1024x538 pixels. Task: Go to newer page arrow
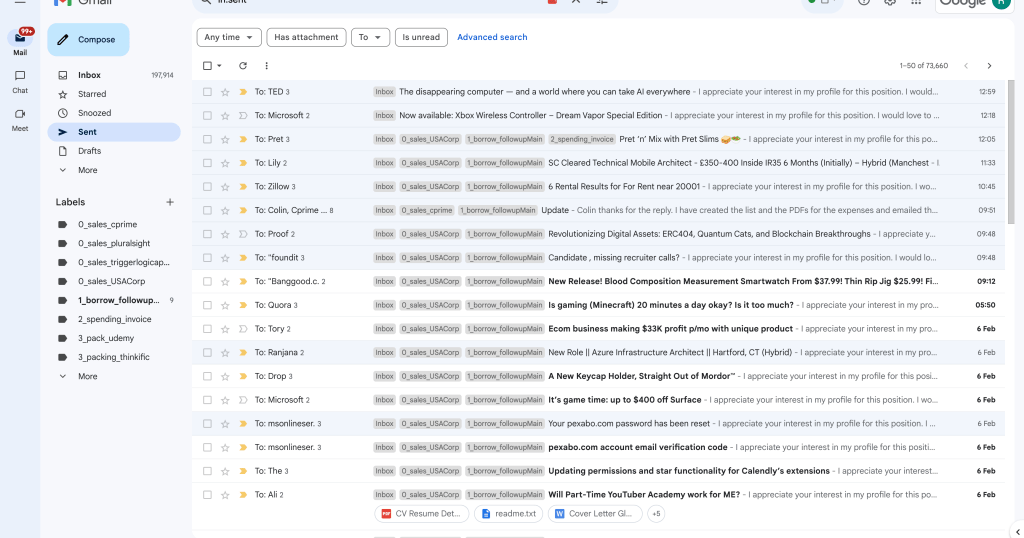tap(966, 66)
